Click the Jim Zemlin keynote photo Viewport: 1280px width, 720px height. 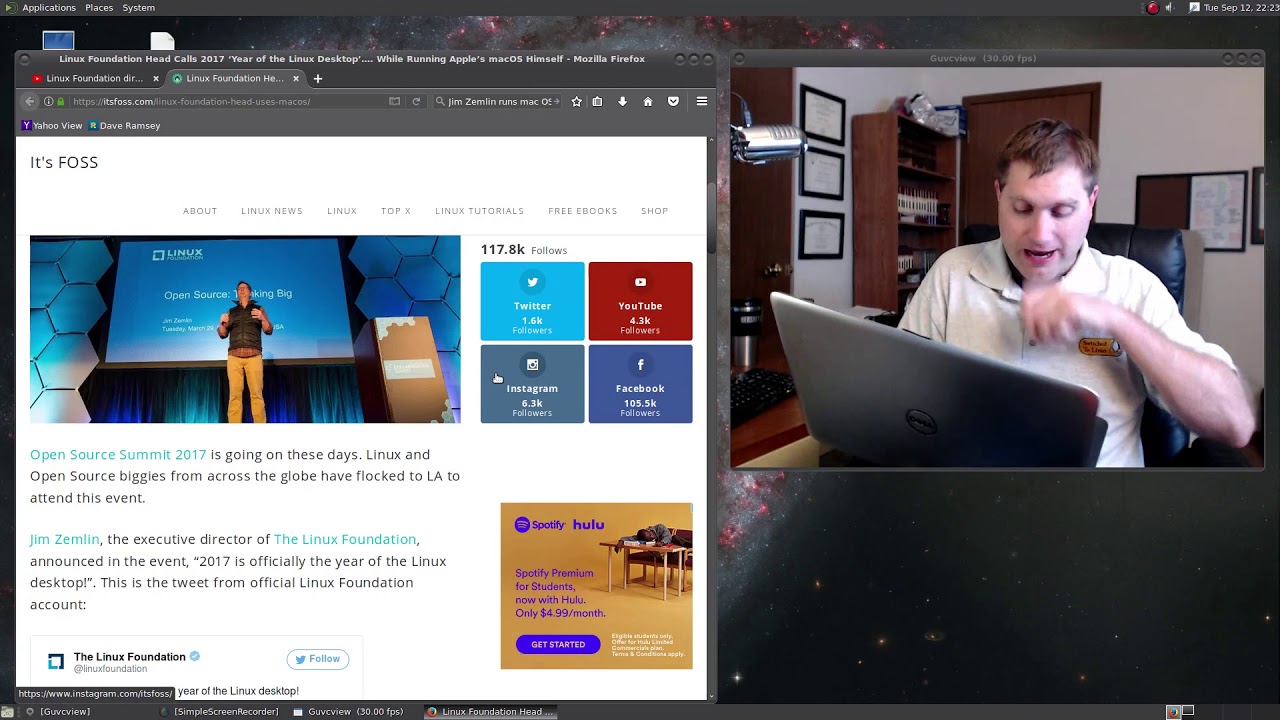(245, 329)
